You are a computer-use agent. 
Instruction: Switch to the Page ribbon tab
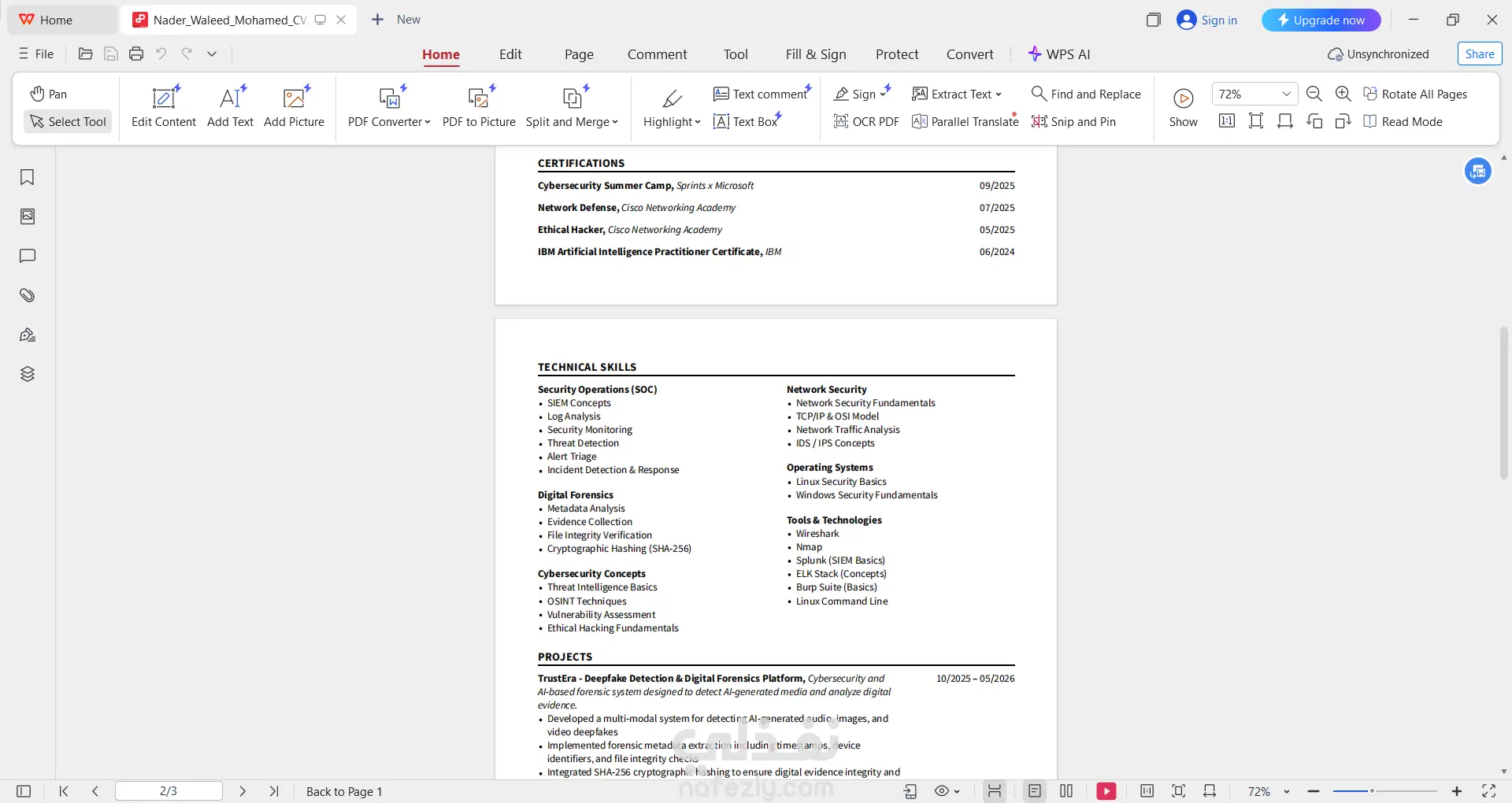(579, 54)
